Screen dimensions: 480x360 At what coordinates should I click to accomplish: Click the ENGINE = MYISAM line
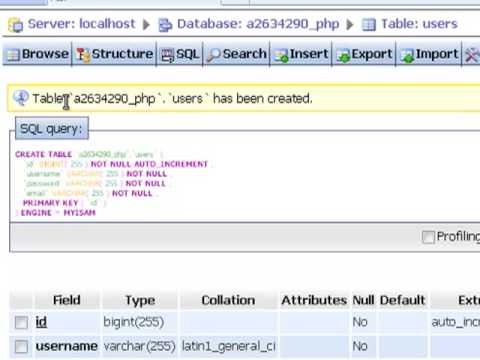(x=57, y=213)
